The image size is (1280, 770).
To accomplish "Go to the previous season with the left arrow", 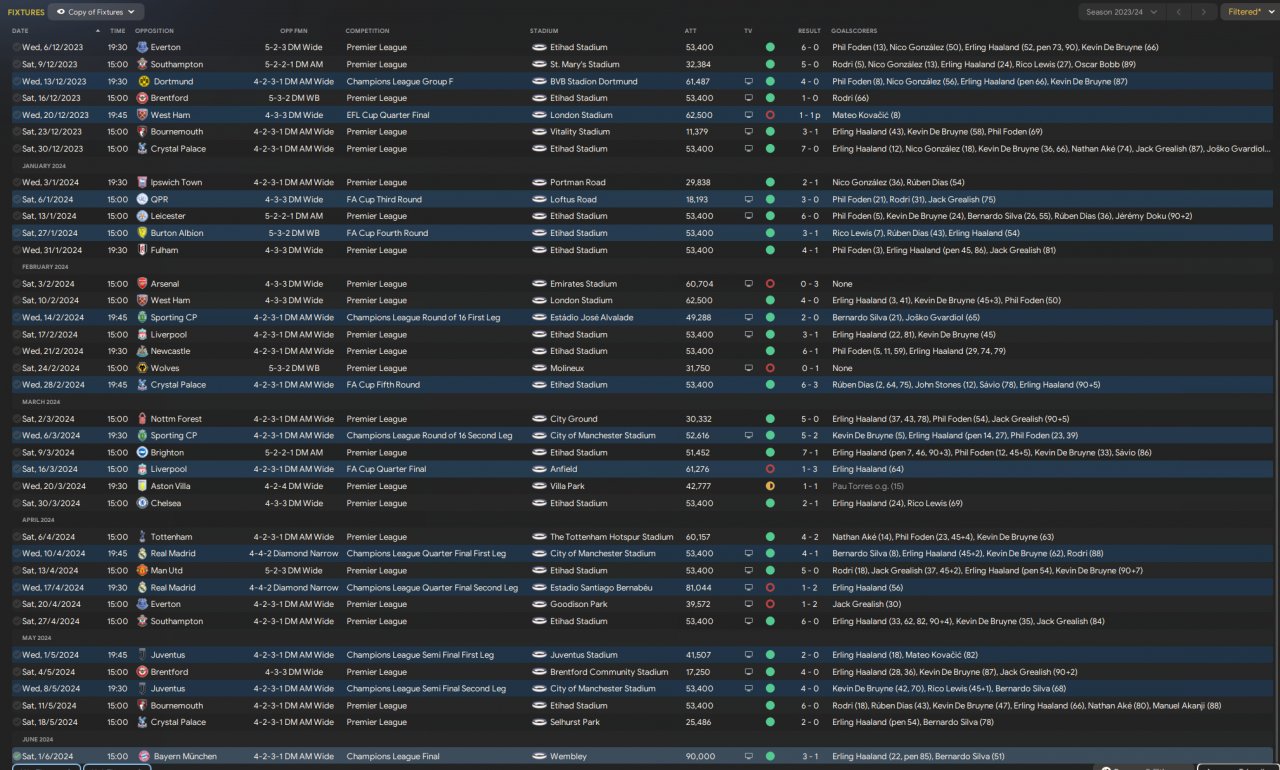I will (1180, 12).
